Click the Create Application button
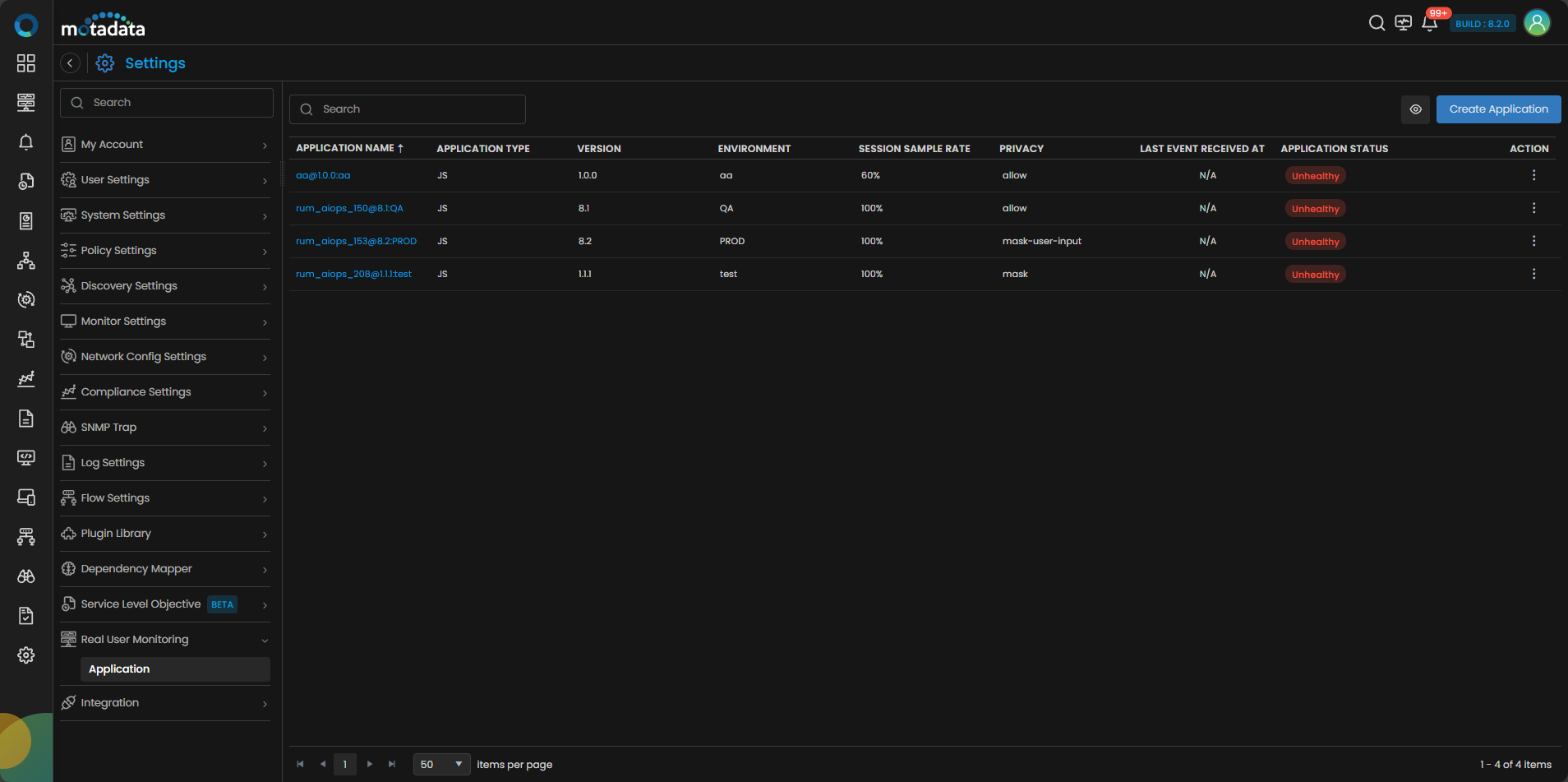This screenshot has height=782, width=1568. pyautogui.click(x=1497, y=109)
